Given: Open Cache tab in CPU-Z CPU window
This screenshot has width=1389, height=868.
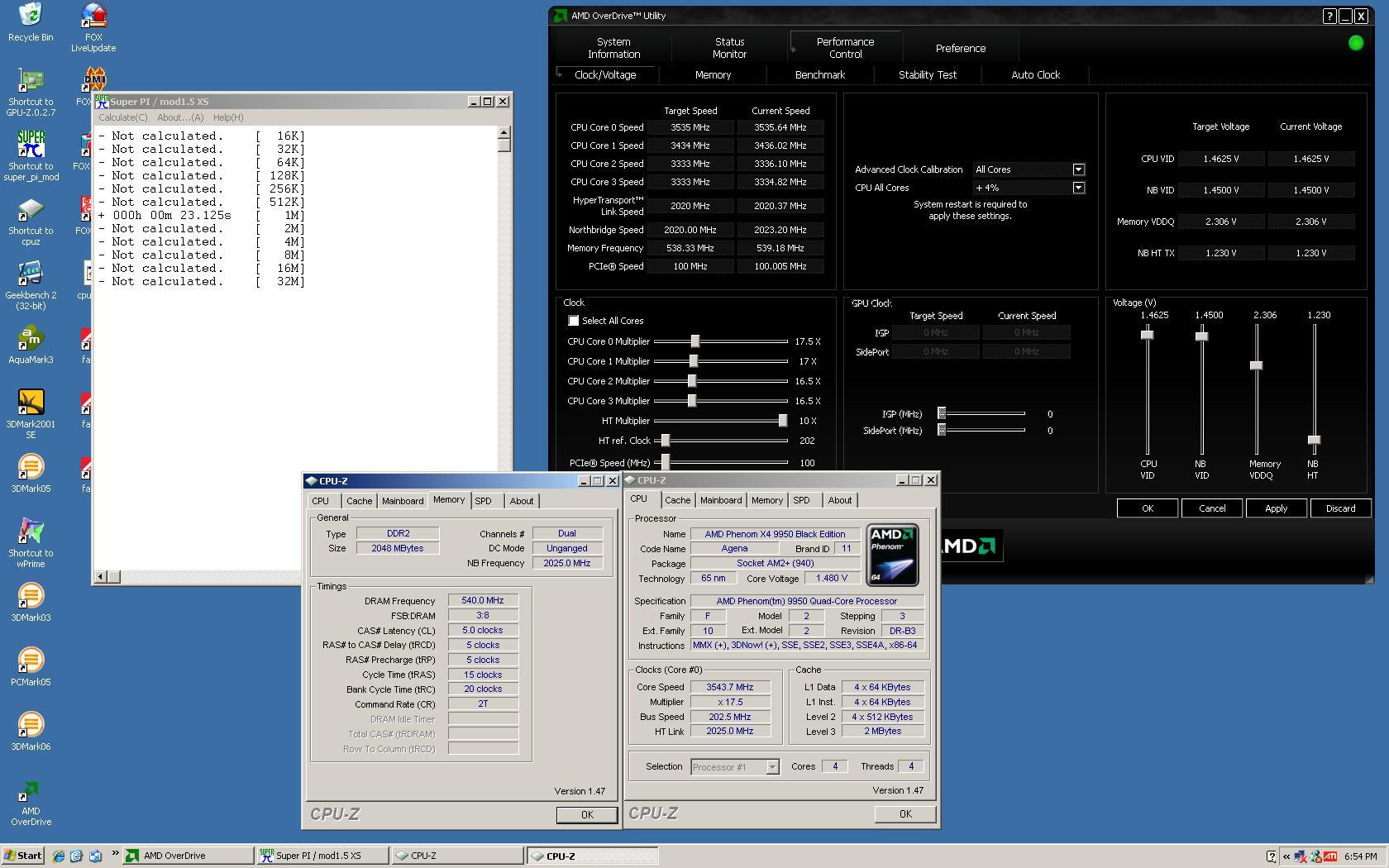Looking at the screenshot, I should tap(677, 500).
